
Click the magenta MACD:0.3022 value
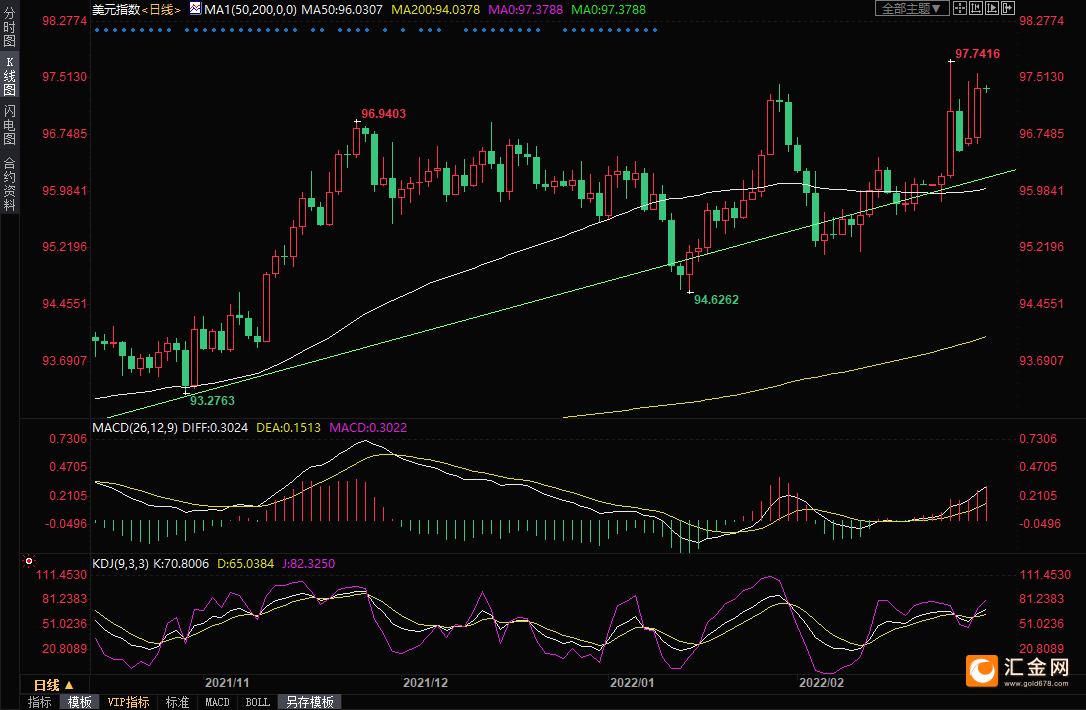(x=368, y=427)
